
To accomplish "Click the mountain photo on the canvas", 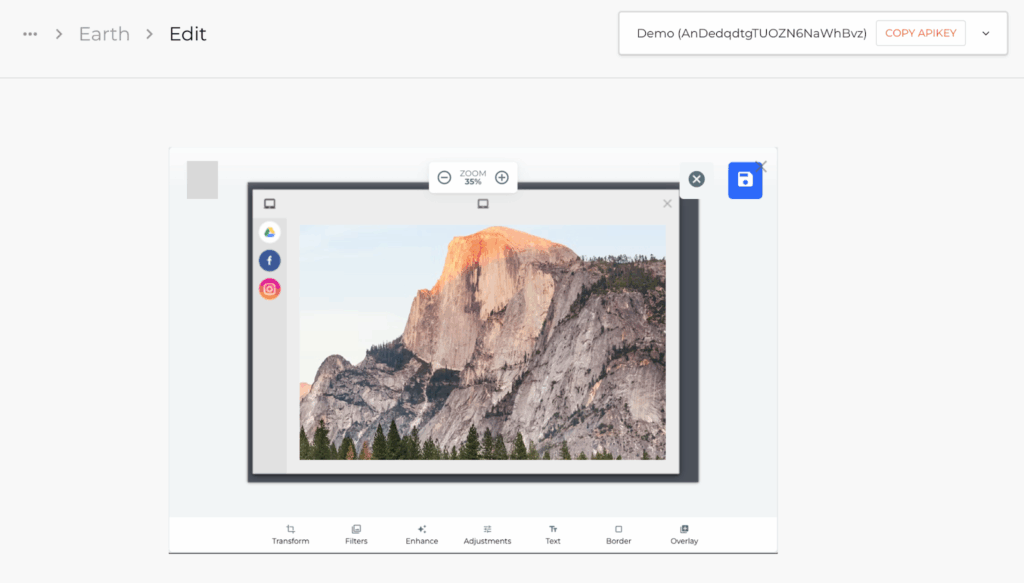I will 483,342.
